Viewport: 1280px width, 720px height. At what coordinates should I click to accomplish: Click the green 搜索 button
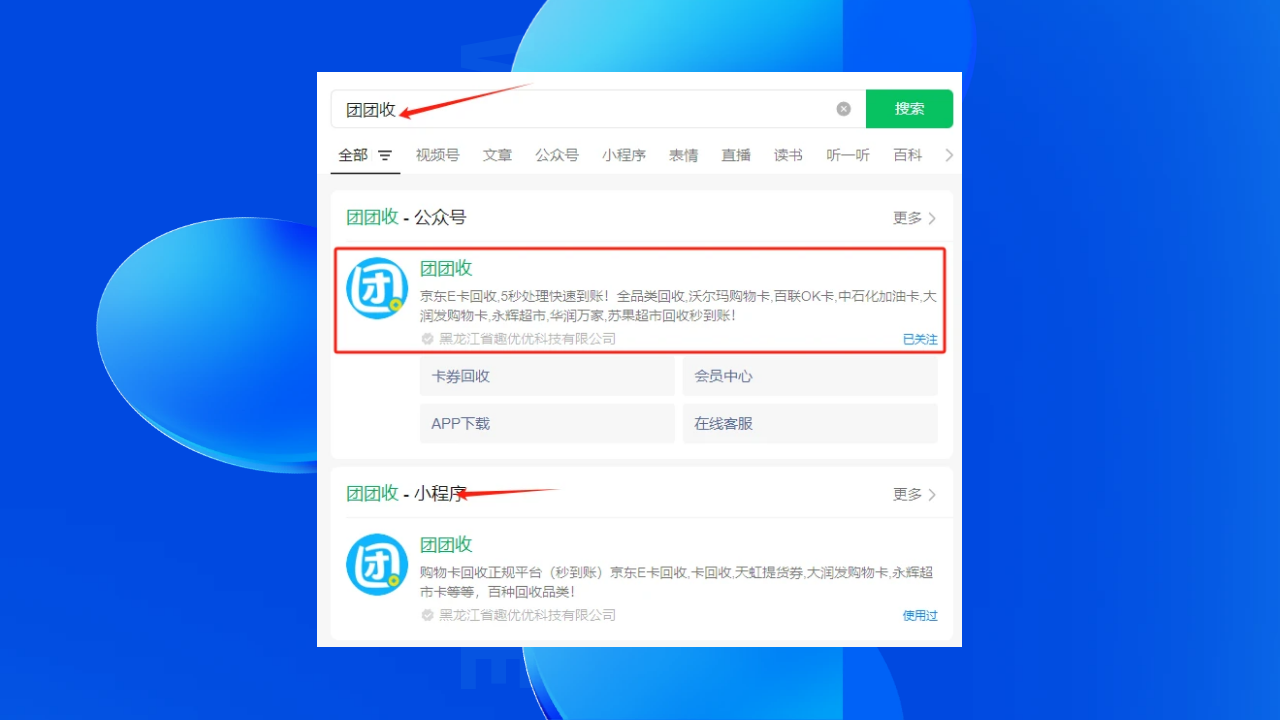click(x=909, y=109)
